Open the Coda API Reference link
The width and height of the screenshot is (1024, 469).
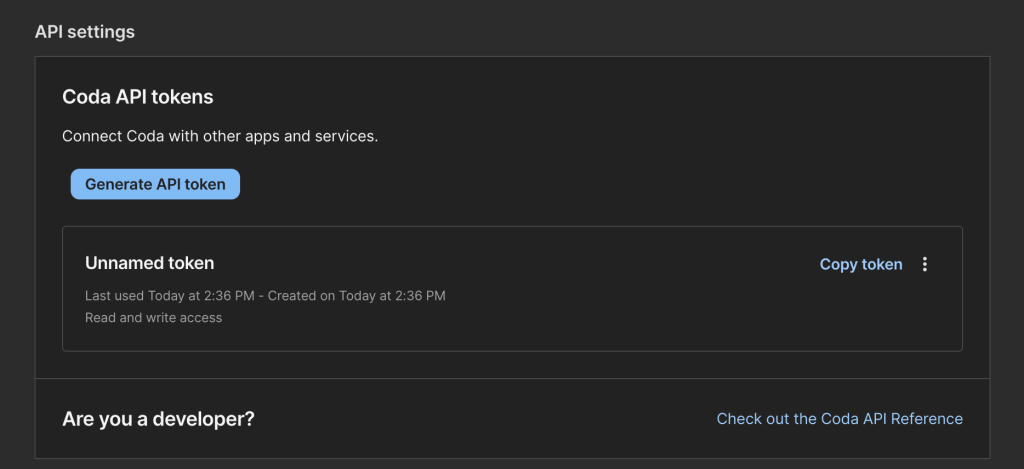click(x=839, y=419)
